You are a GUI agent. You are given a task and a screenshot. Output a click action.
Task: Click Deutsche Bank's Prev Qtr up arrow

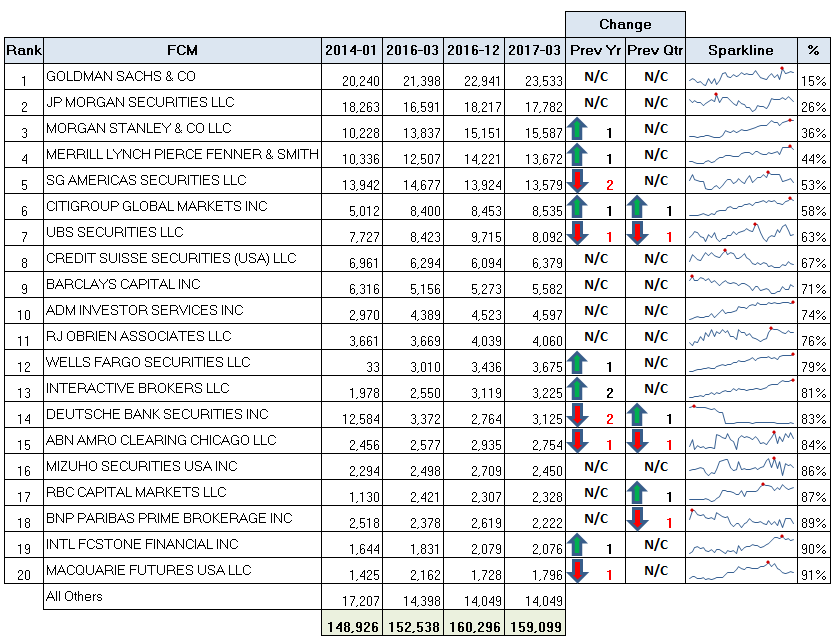[638, 415]
